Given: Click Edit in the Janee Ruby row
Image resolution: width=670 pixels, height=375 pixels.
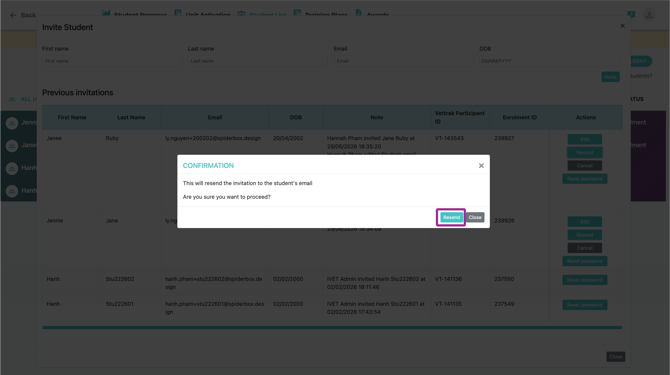Looking at the screenshot, I should click(585, 139).
